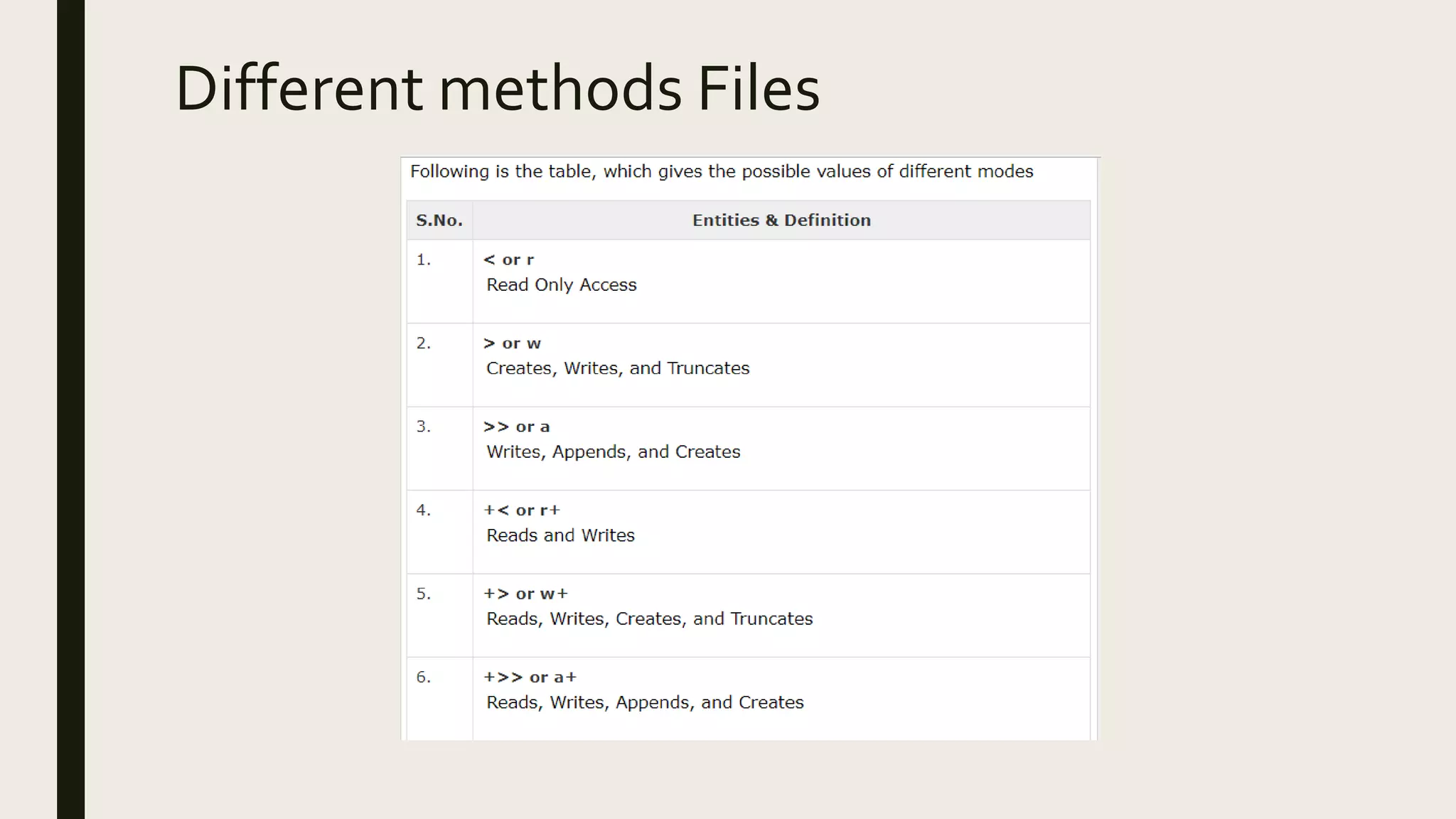Click the 'Entities & Definition' column header
This screenshot has height=819, width=1456.
(781, 220)
